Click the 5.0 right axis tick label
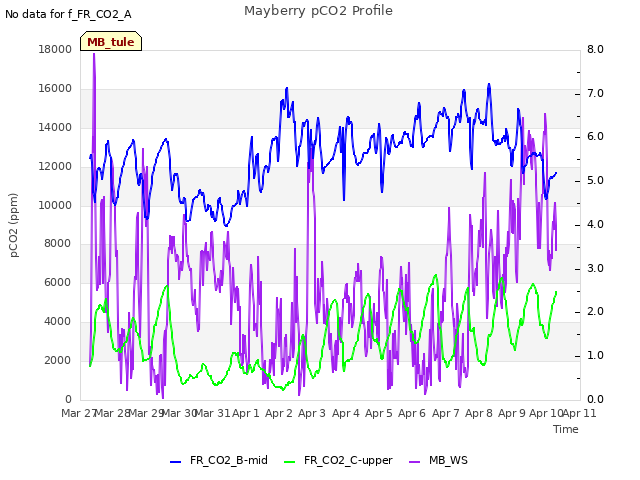Screen dimensions: 640x480 click(x=595, y=180)
